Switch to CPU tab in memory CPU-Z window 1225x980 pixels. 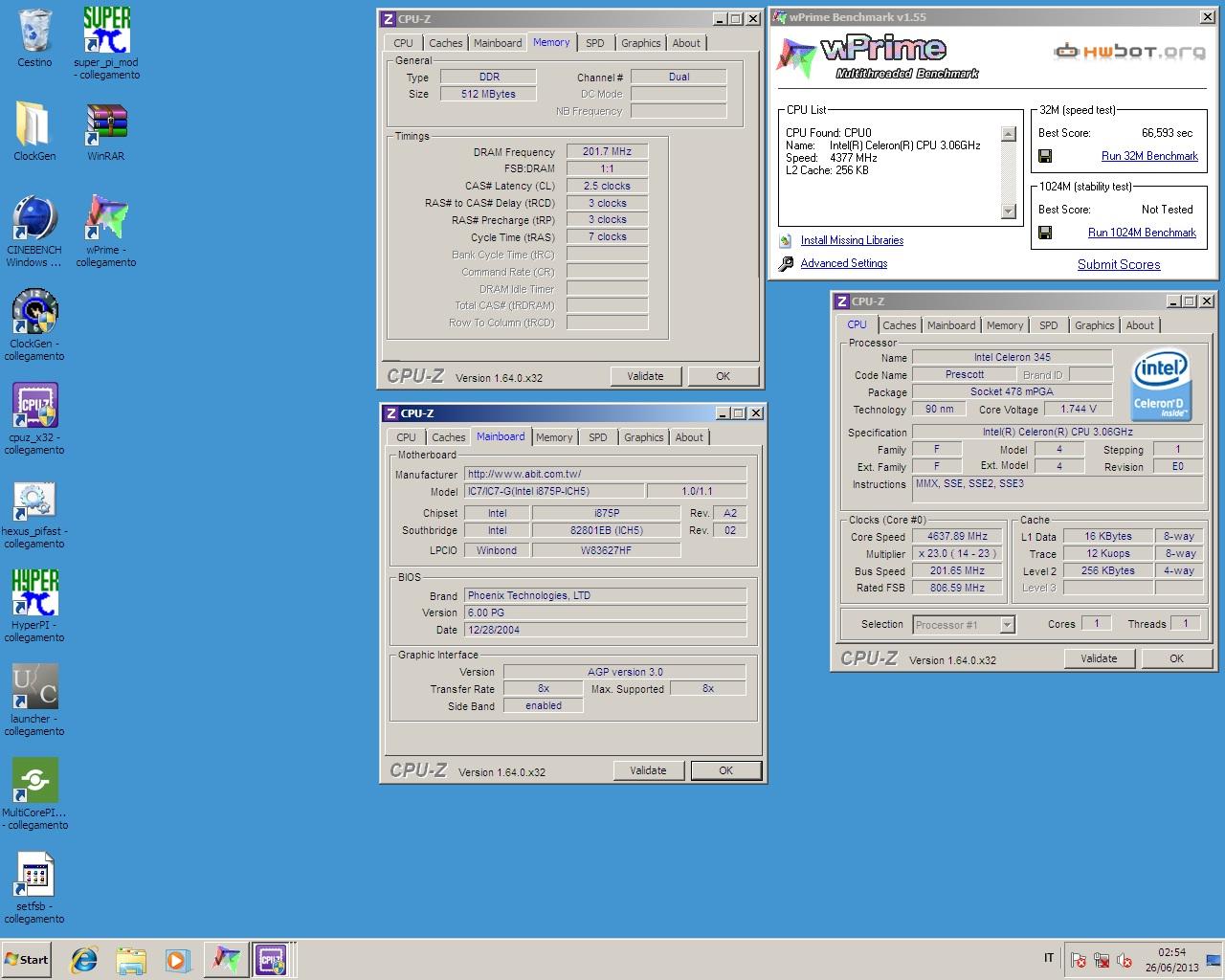(403, 43)
